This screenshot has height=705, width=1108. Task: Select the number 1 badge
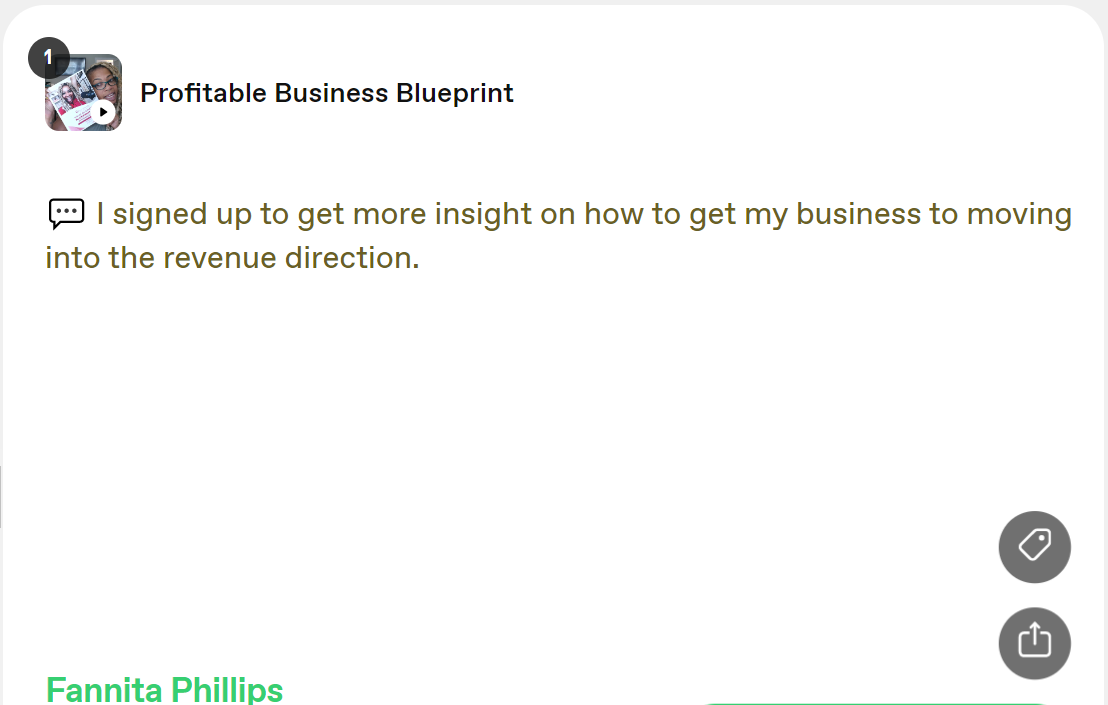(48, 58)
